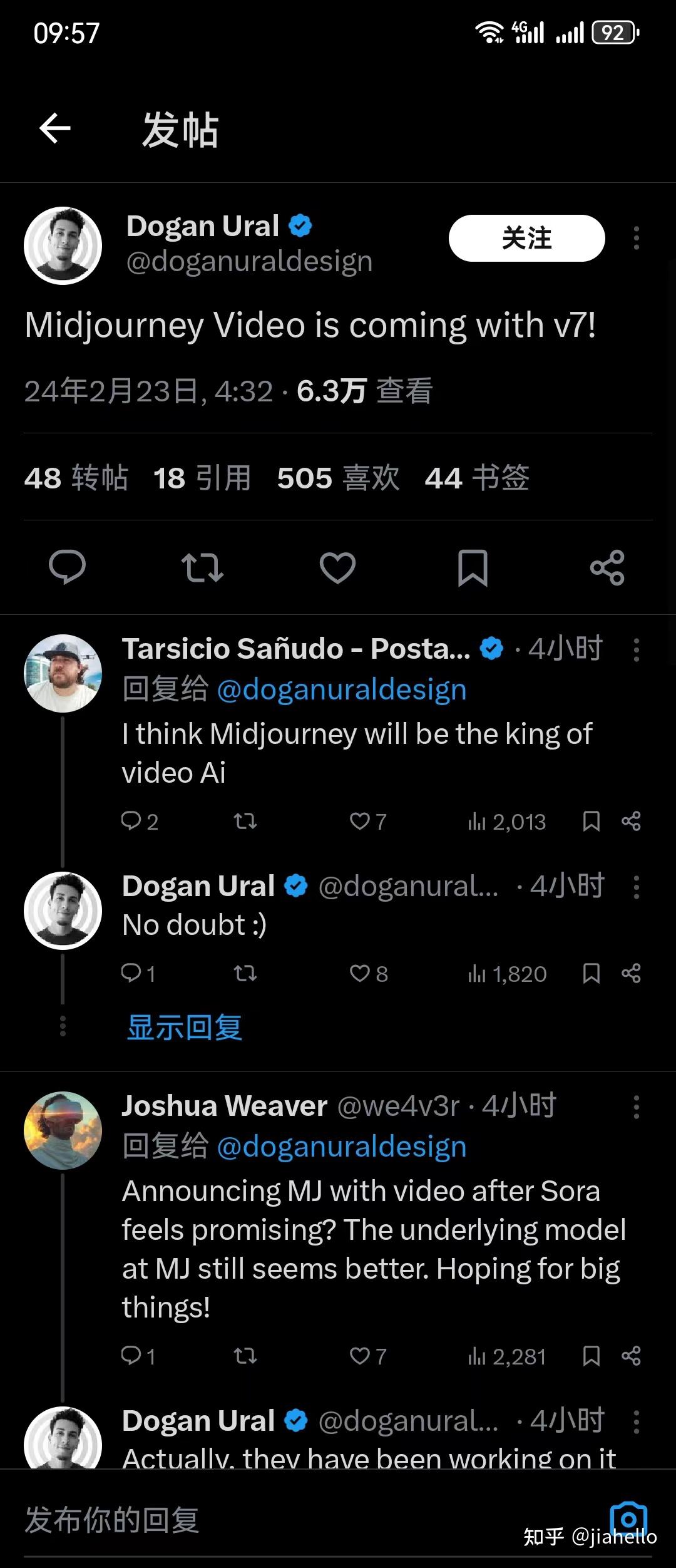Open more options on Tarsicio's reply

click(x=637, y=649)
